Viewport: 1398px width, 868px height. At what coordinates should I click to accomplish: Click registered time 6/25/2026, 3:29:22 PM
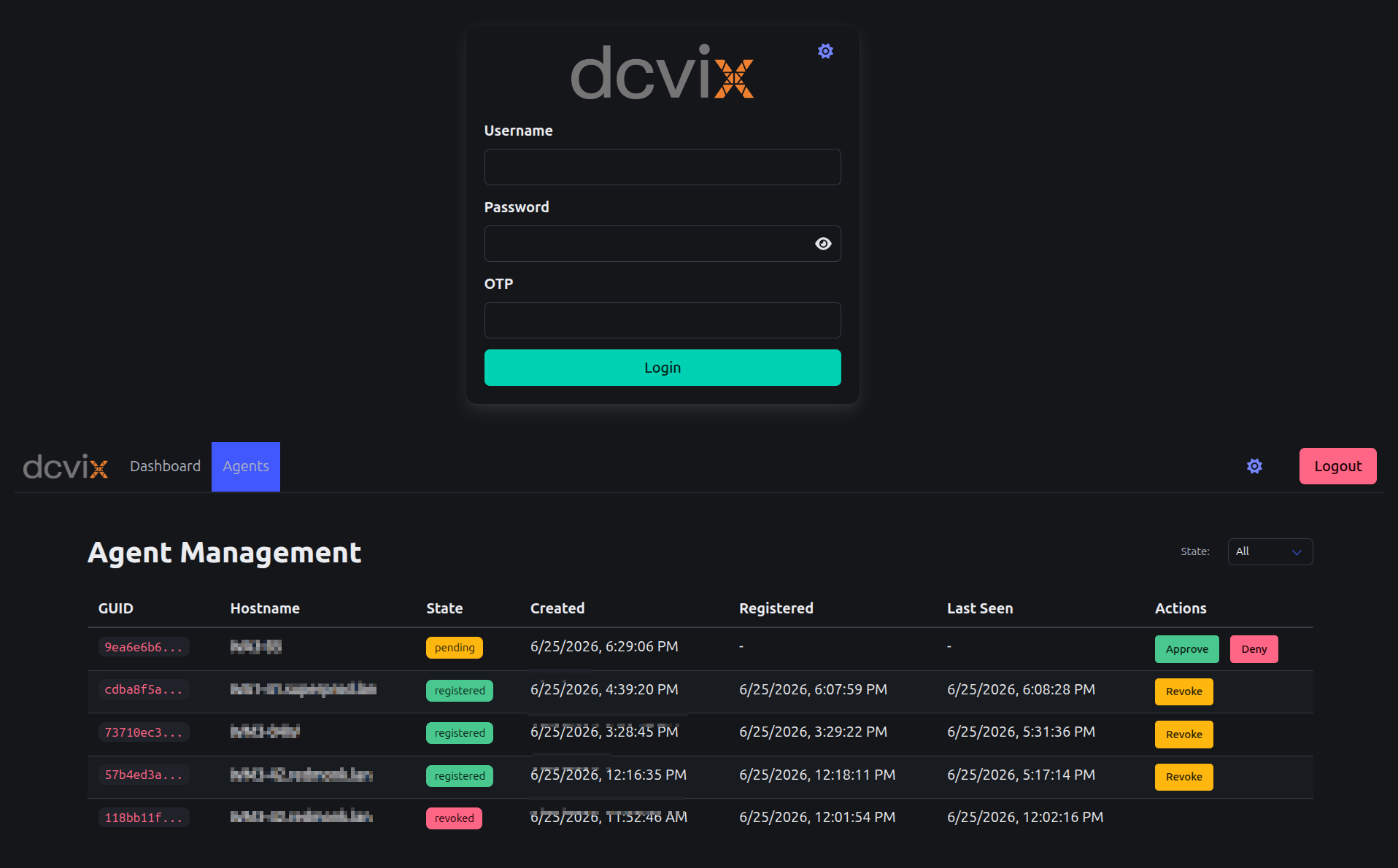click(x=813, y=732)
